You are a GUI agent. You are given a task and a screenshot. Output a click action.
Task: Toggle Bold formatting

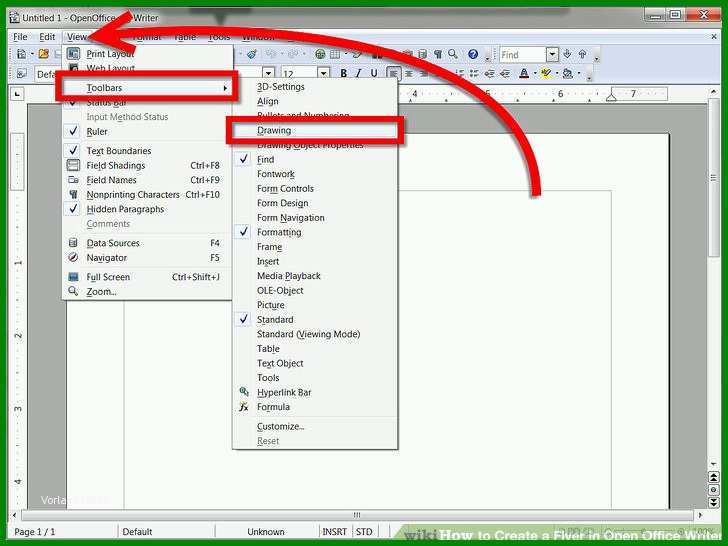[344, 73]
